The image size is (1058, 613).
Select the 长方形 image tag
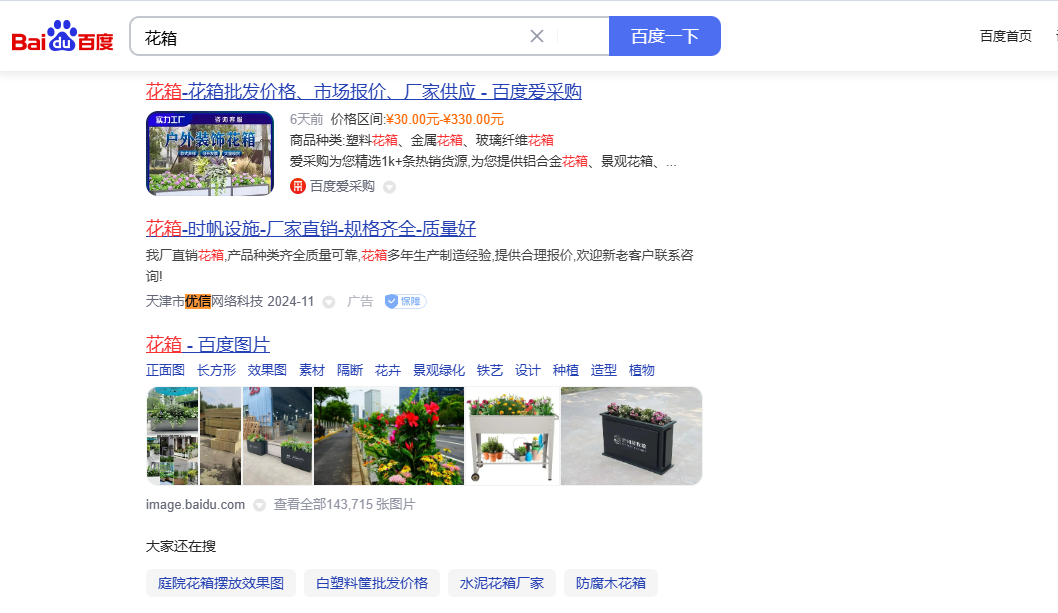pos(216,370)
